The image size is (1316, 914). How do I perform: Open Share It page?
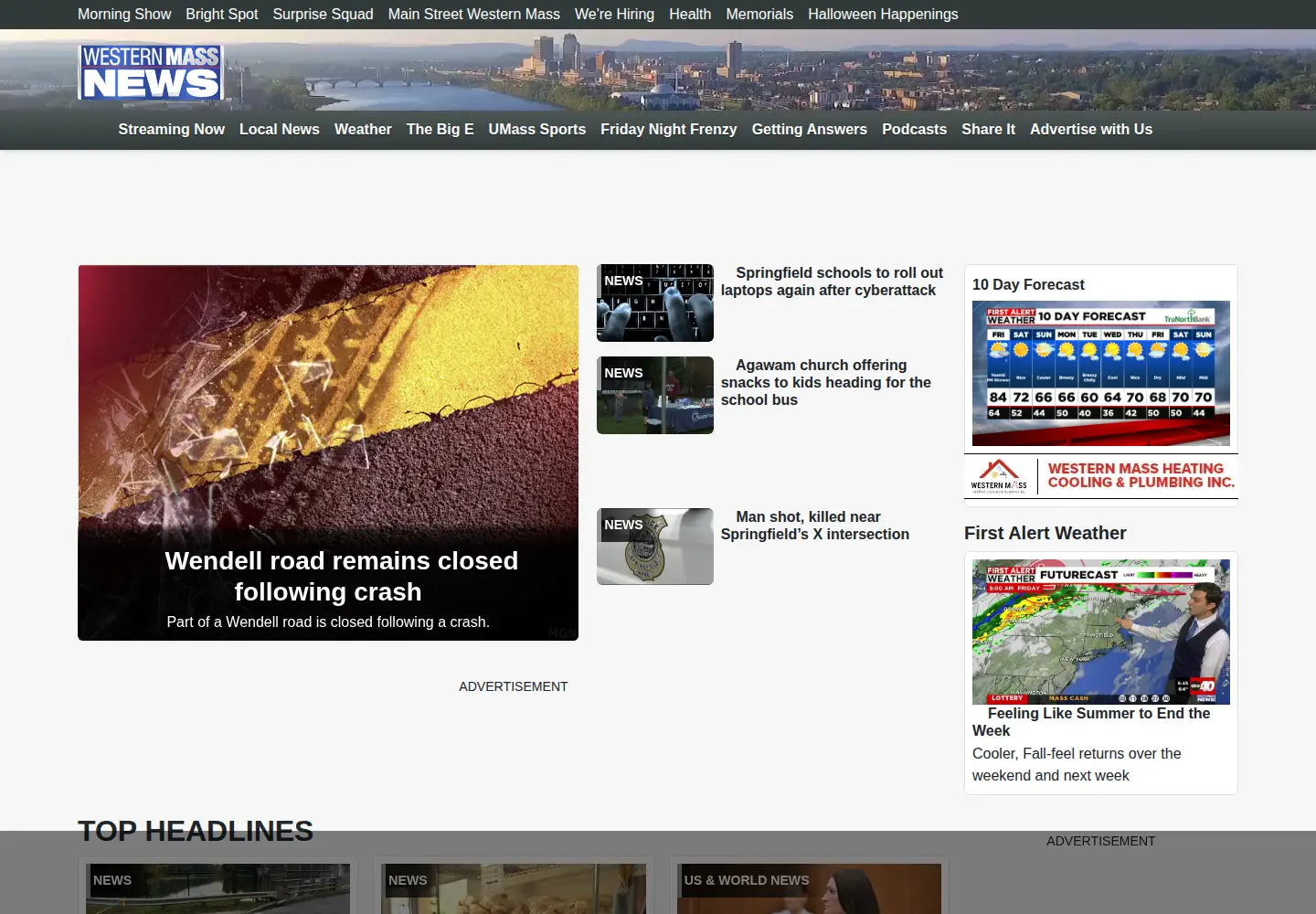pyautogui.click(x=988, y=130)
